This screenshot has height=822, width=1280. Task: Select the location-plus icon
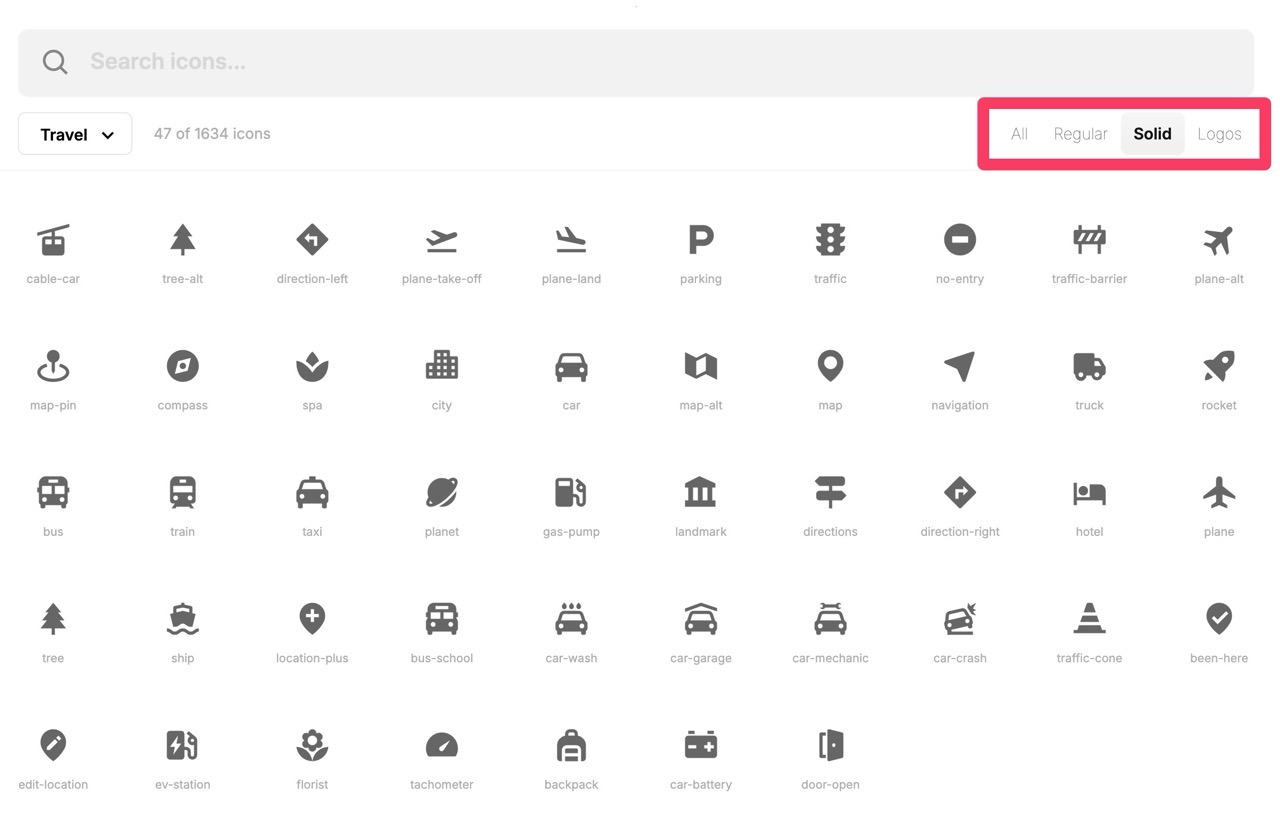pos(312,619)
